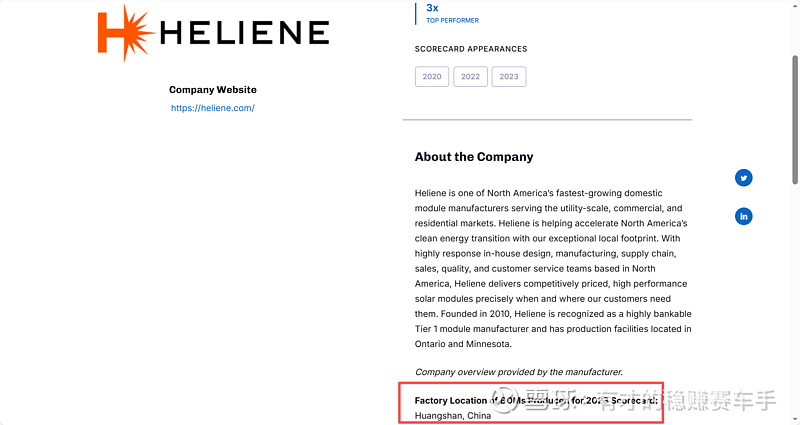The height and width of the screenshot is (425, 800).
Task: Click the 3x performer count
Action: (433, 8)
